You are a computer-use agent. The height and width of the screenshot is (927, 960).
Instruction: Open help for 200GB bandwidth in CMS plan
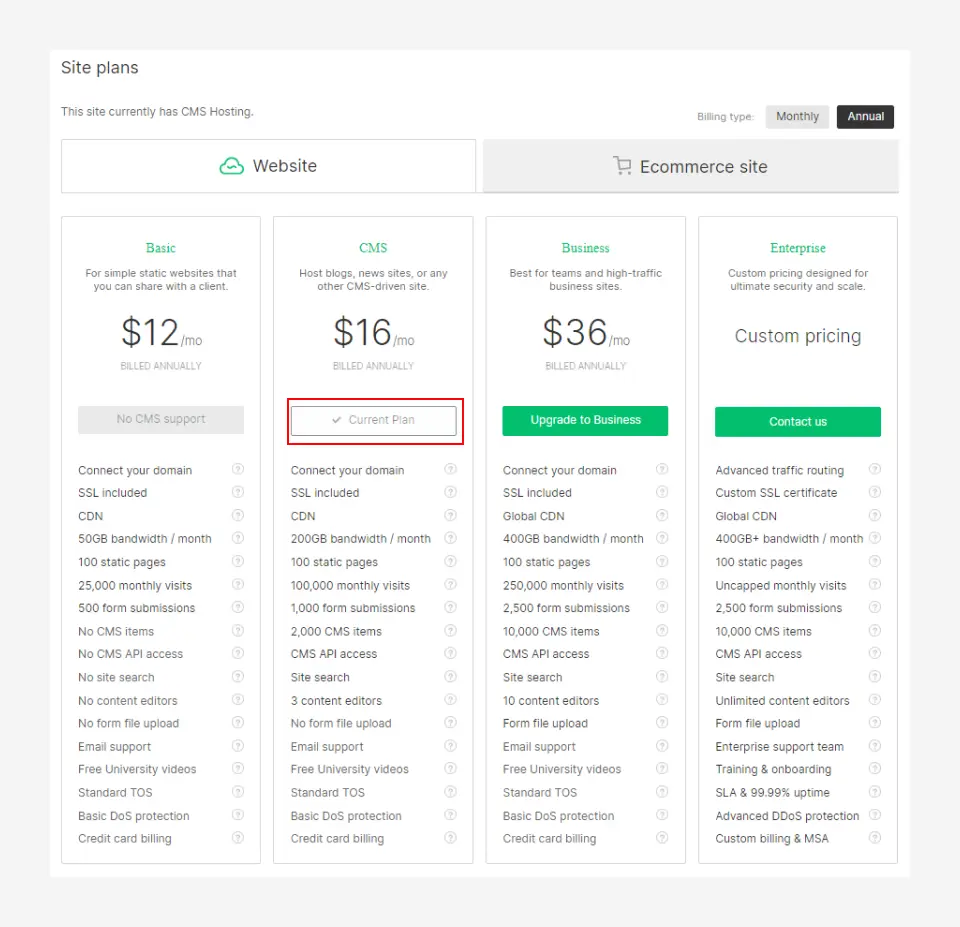click(x=450, y=539)
